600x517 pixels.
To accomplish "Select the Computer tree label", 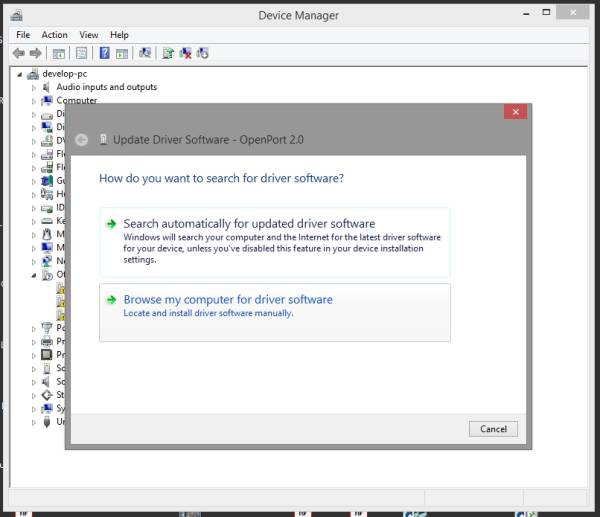I will (x=77, y=100).
